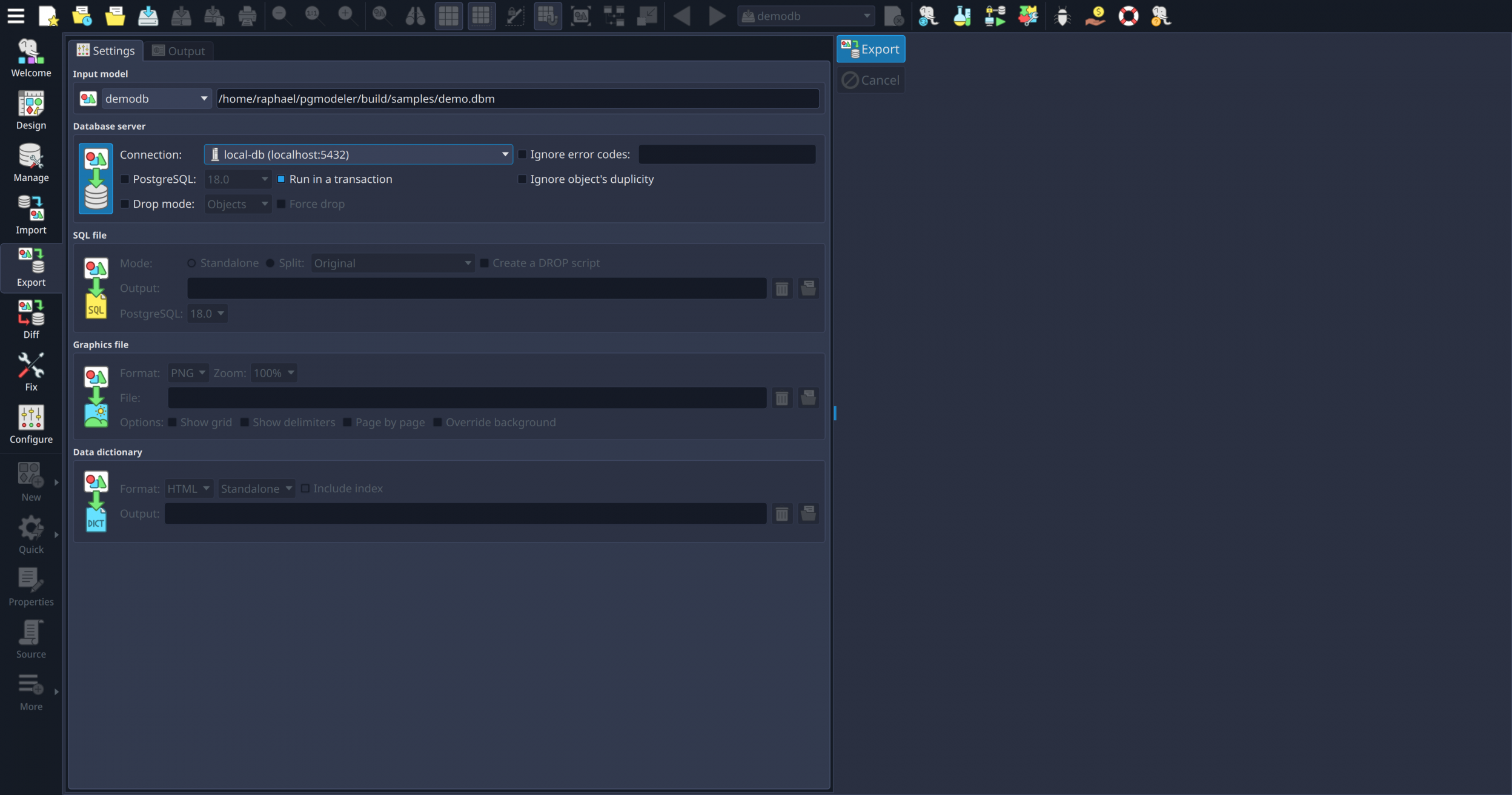Viewport: 1512px width, 795px height.
Task: Click the hamburger main menu icon
Action: 16,16
